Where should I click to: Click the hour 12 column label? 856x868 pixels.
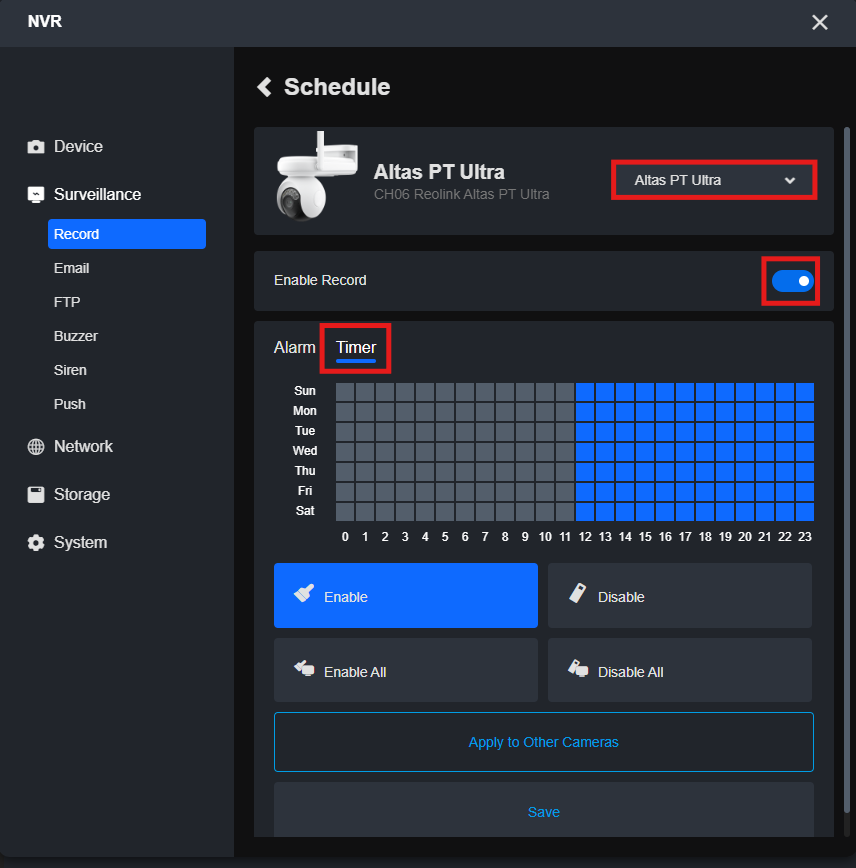585,536
